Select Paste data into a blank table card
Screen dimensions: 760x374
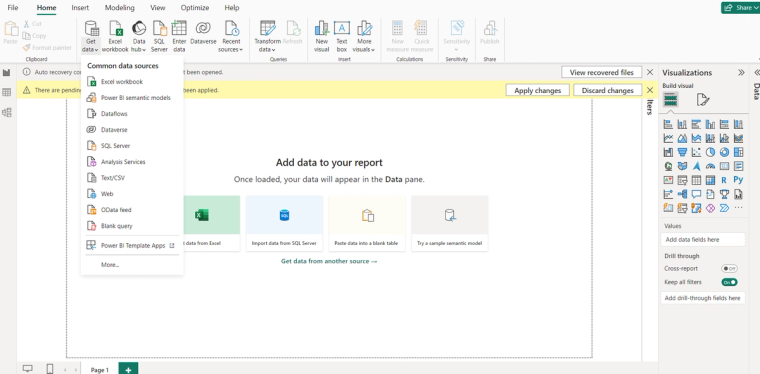[367, 223]
